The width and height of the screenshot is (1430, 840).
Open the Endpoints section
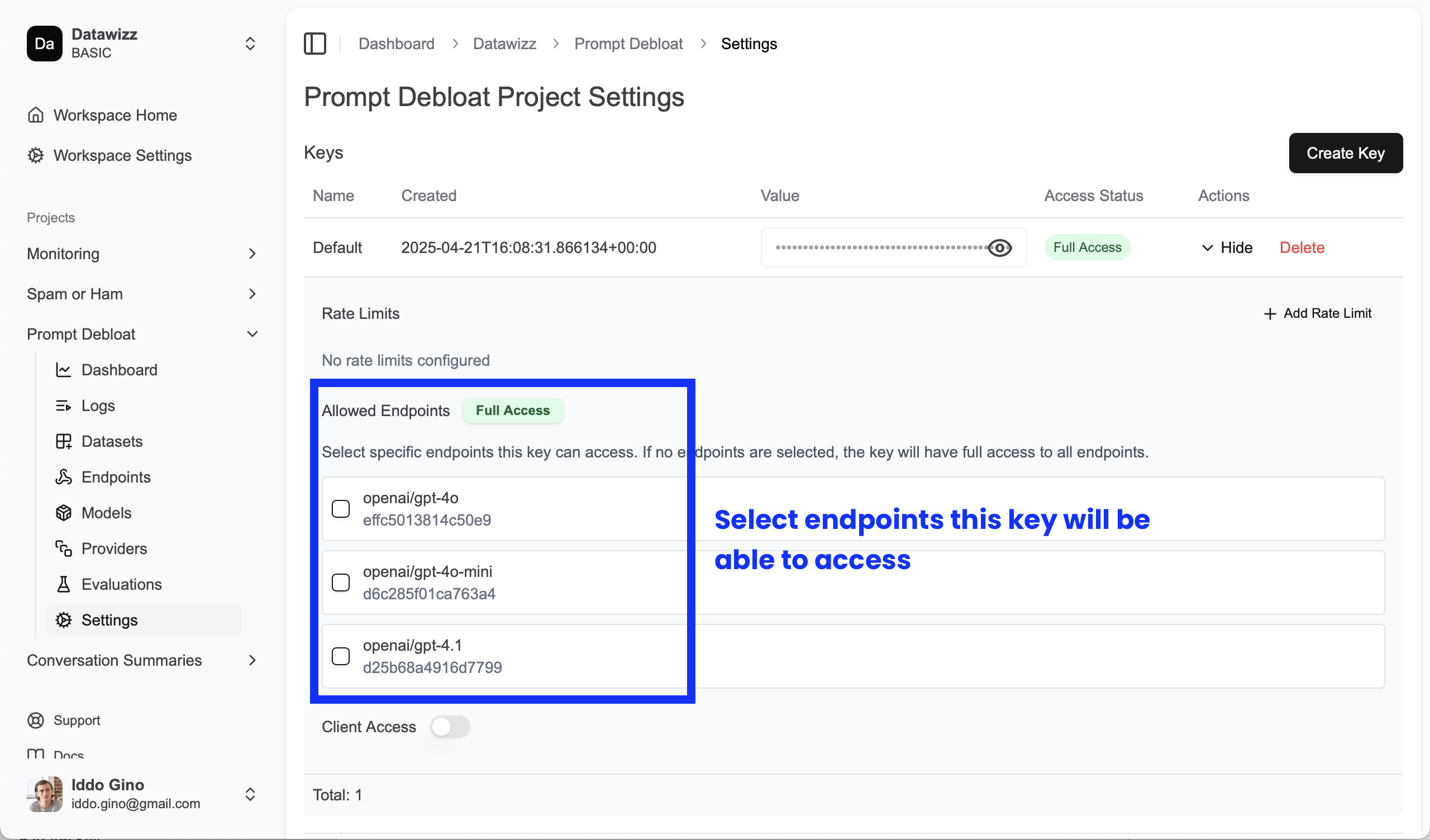click(x=116, y=477)
